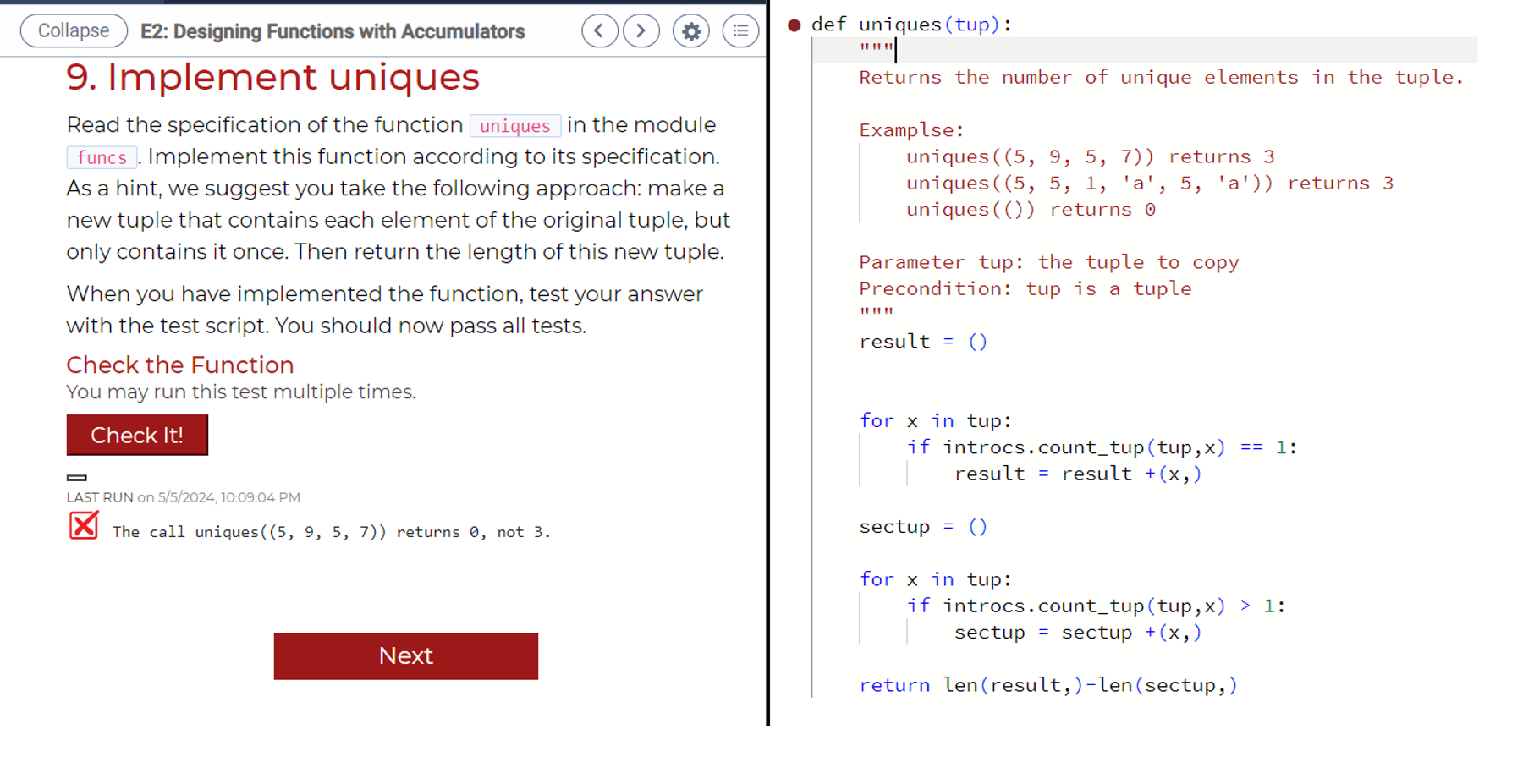Open the gear dropdown options
Viewport: 1523px width, 784px height.
click(690, 30)
